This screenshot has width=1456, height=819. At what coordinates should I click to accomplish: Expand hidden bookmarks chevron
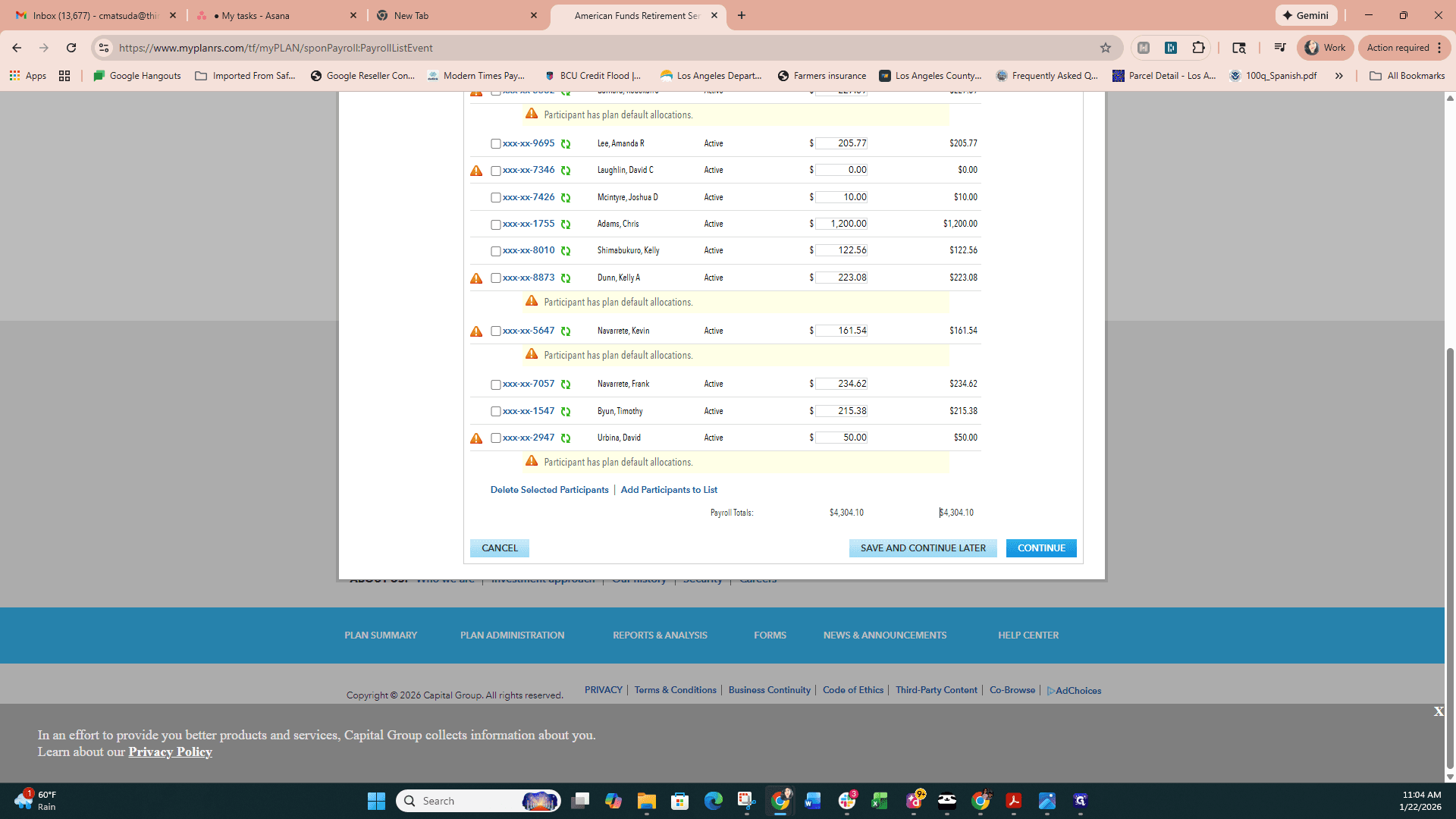[x=1339, y=76]
